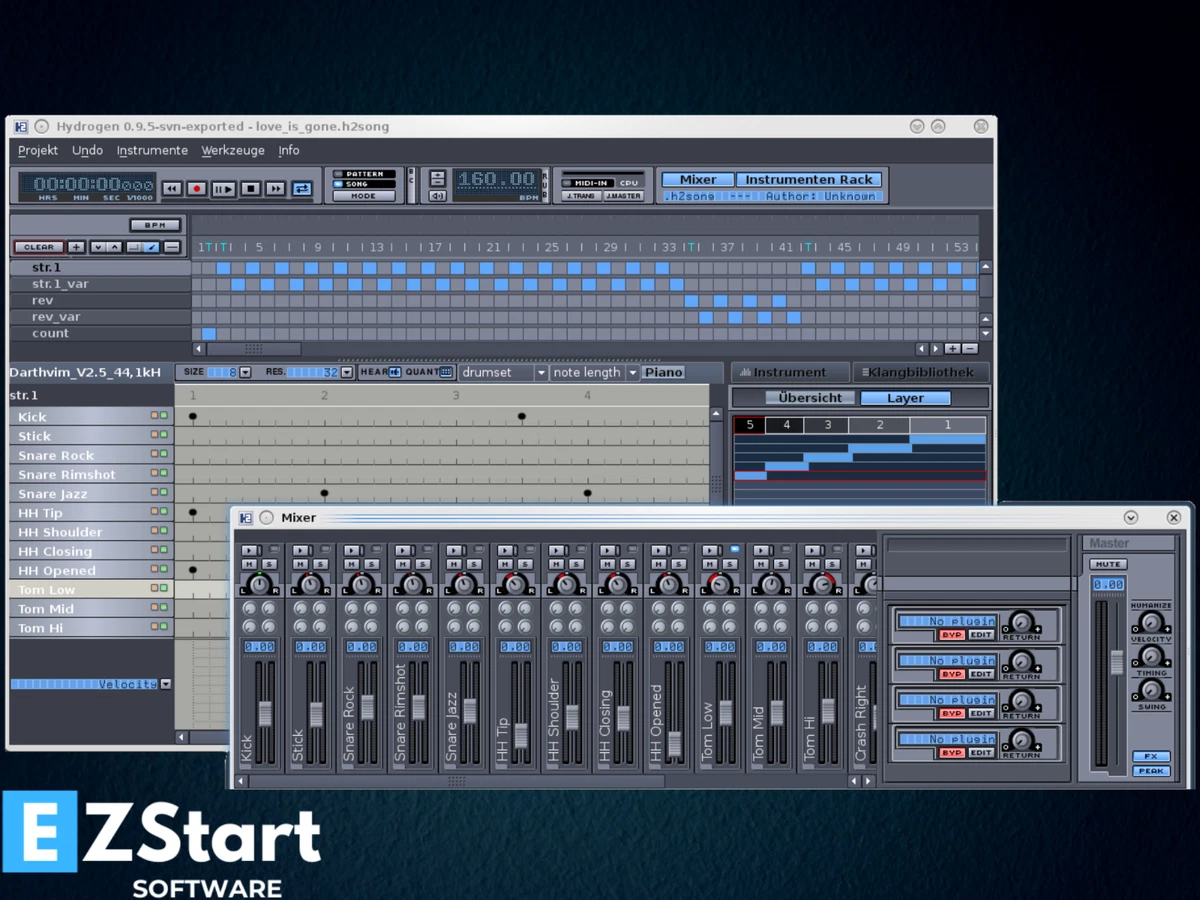1200x900 pixels.
Task: Click the HH Opened channel volume fader
Action: pyautogui.click(x=675, y=744)
